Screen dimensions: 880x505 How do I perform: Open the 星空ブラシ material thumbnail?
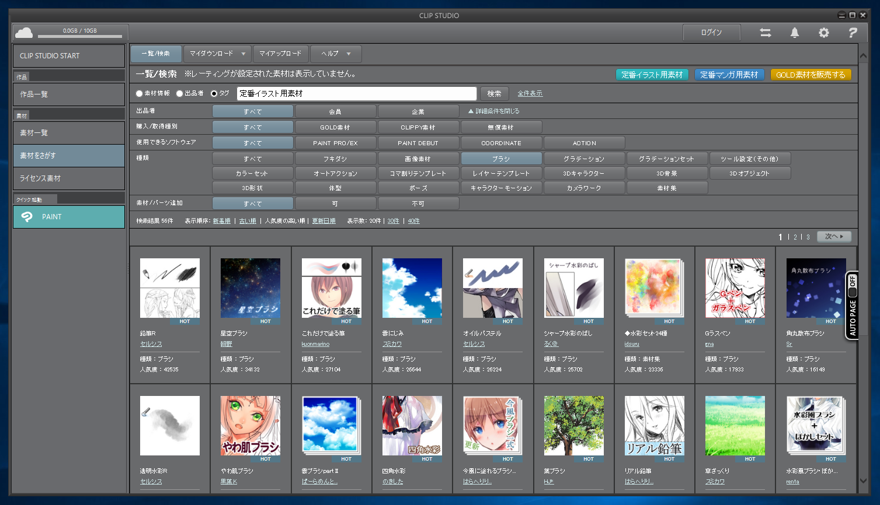tap(250, 288)
